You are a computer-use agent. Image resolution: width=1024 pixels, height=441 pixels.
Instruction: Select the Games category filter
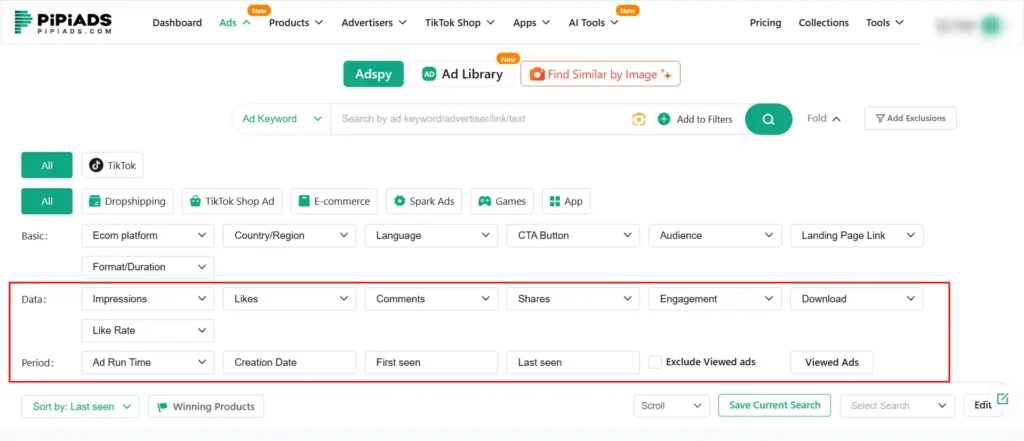point(502,201)
